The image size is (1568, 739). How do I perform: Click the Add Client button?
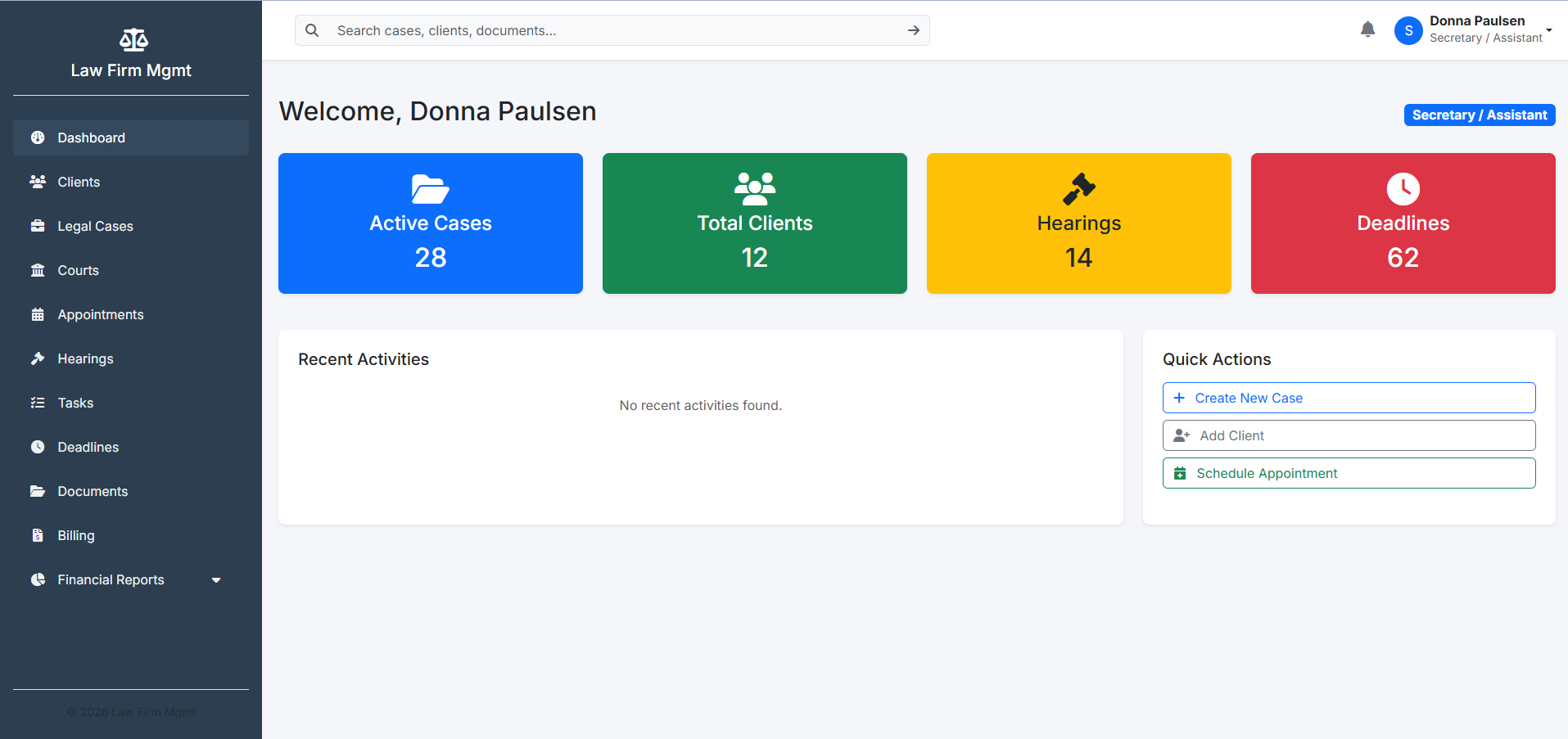(1349, 435)
